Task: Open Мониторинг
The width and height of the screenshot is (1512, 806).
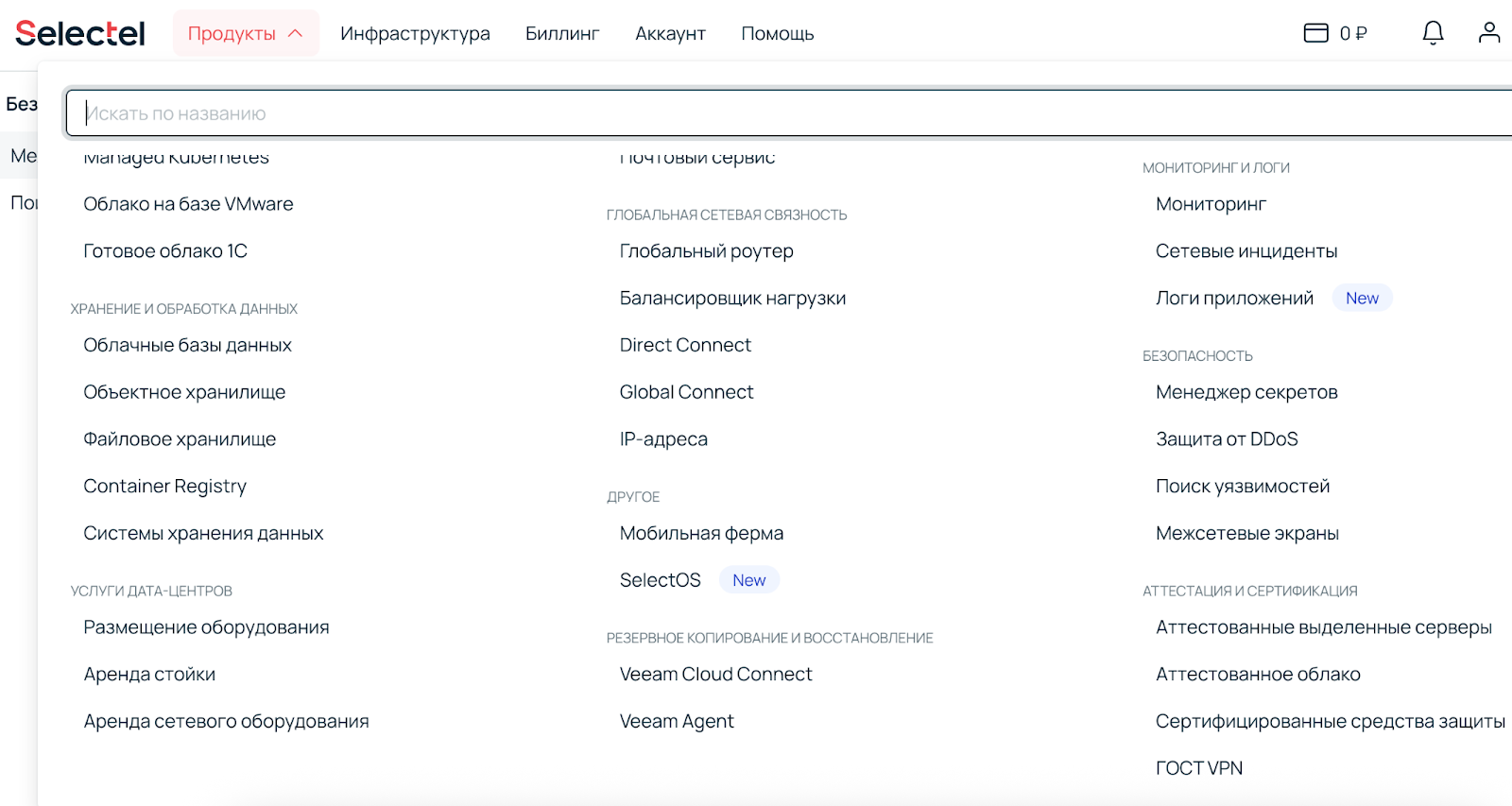Action: (1211, 204)
